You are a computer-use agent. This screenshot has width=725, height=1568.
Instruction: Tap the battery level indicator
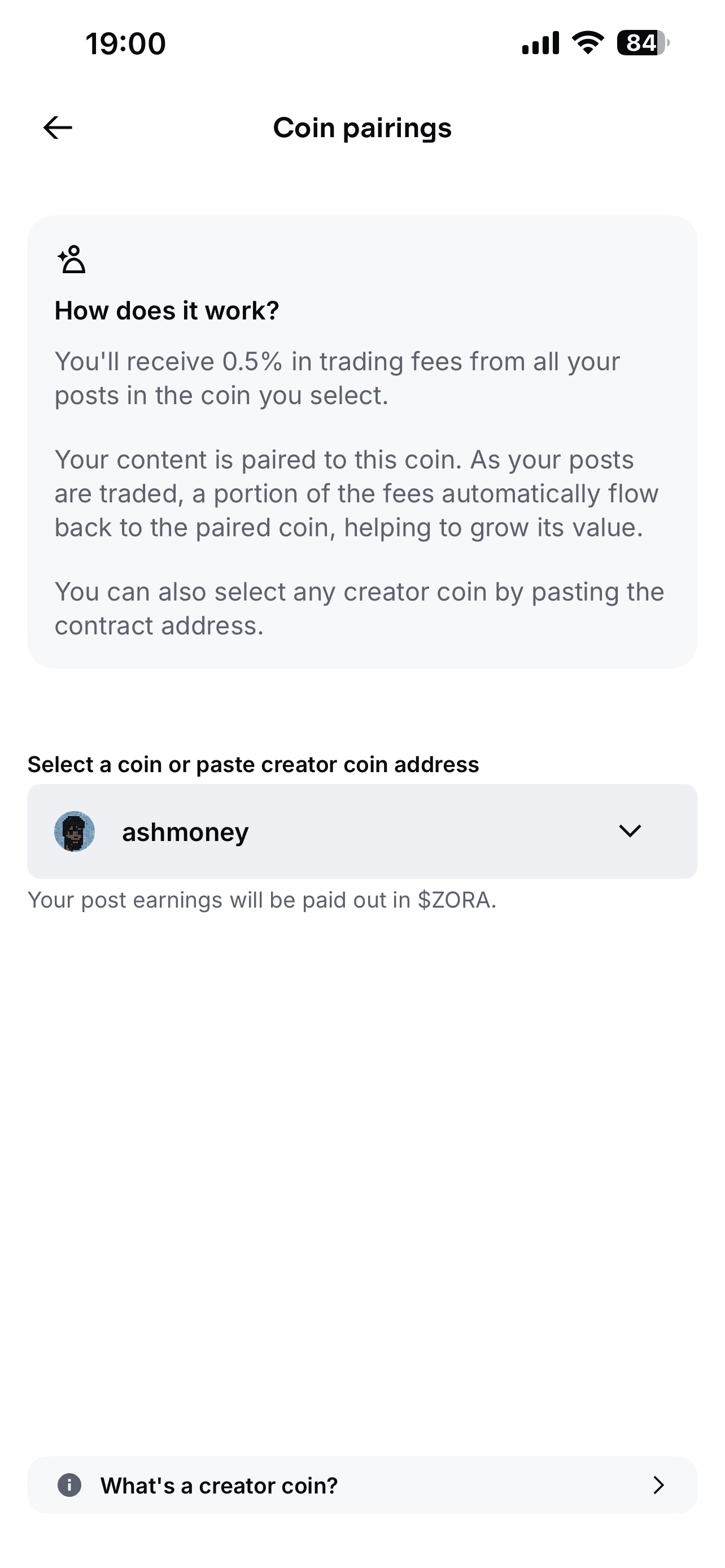click(642, 43)
